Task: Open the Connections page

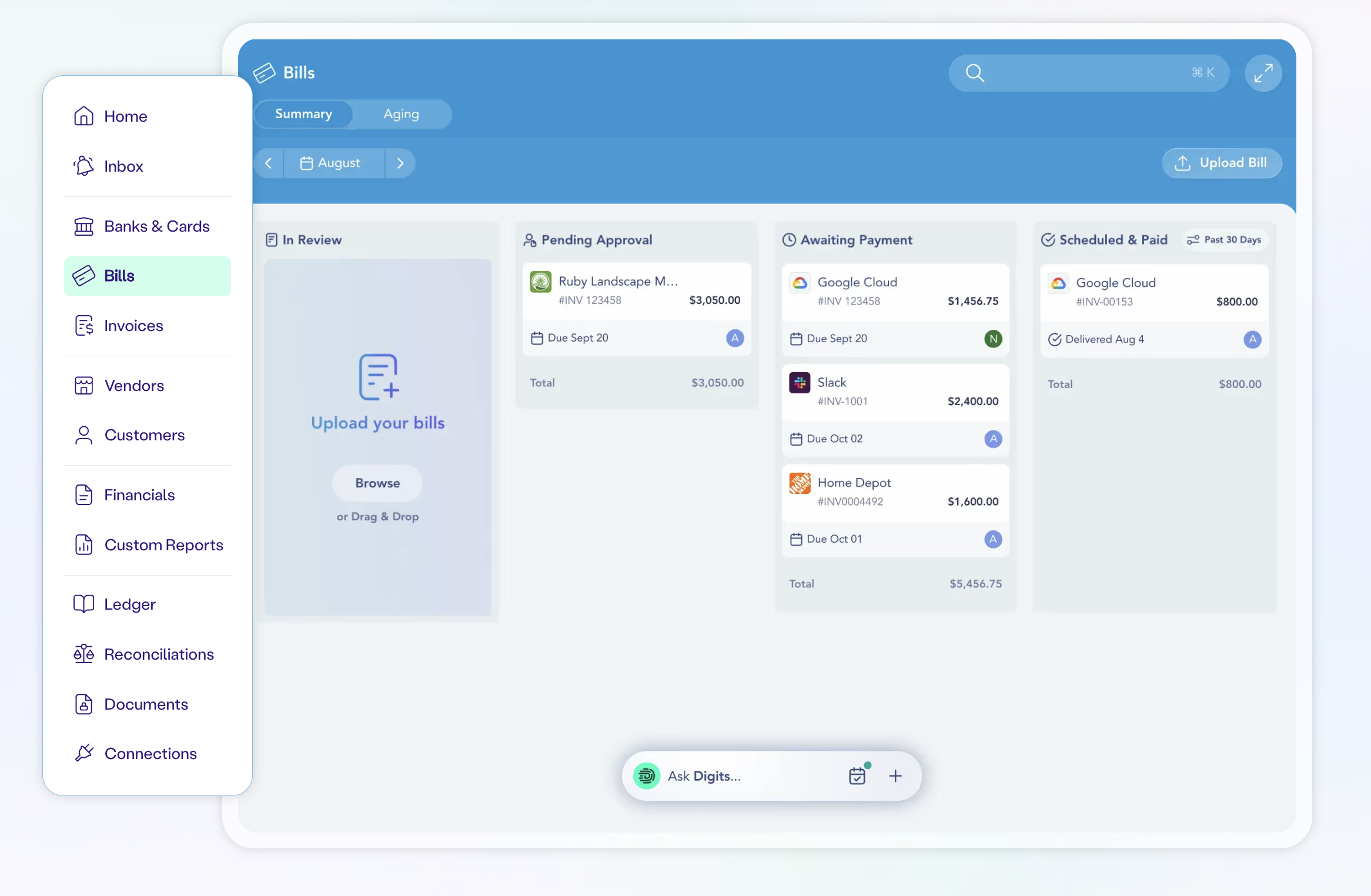Action: 150,753
